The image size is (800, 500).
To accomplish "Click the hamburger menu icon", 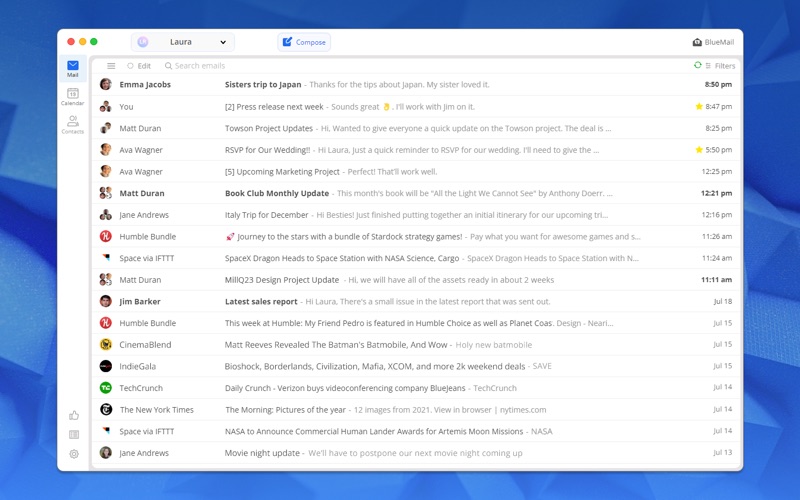I will (x=111, y=66).
